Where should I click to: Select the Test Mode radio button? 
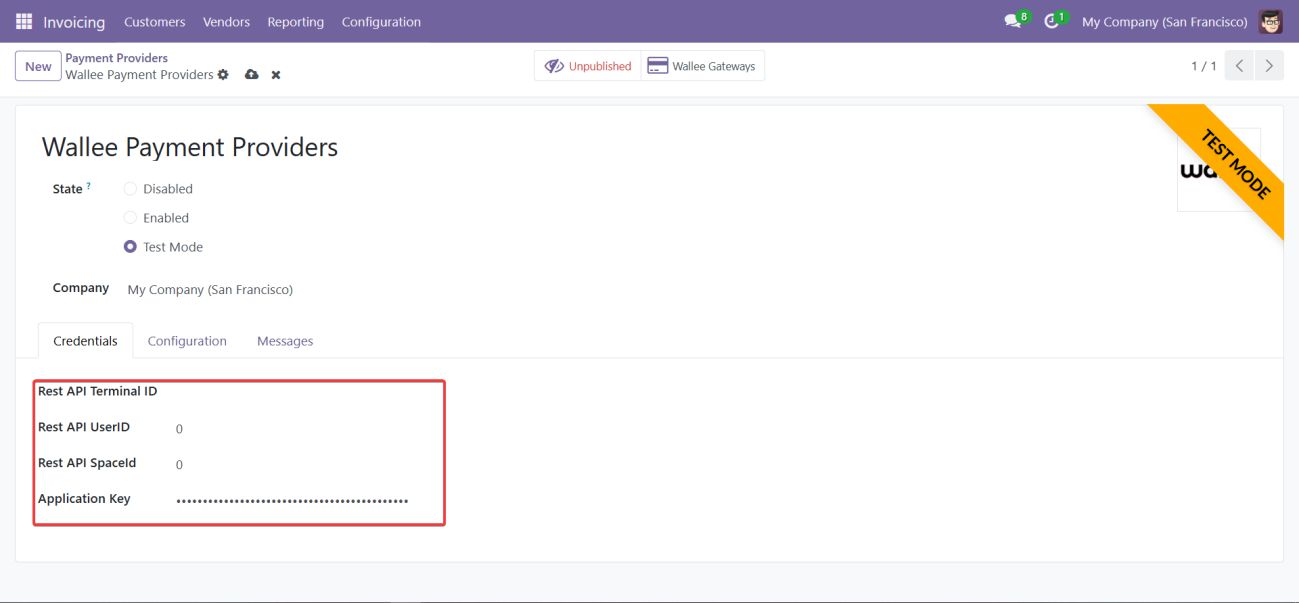coord(130,247)
